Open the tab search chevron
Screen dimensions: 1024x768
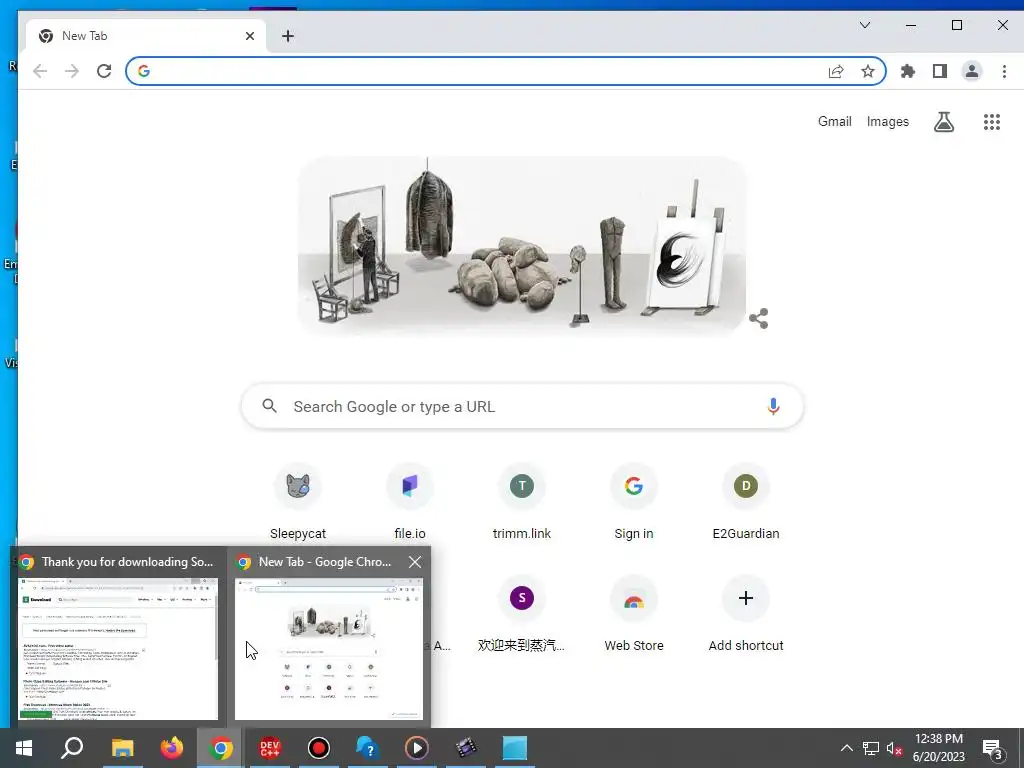click(865, 25)
